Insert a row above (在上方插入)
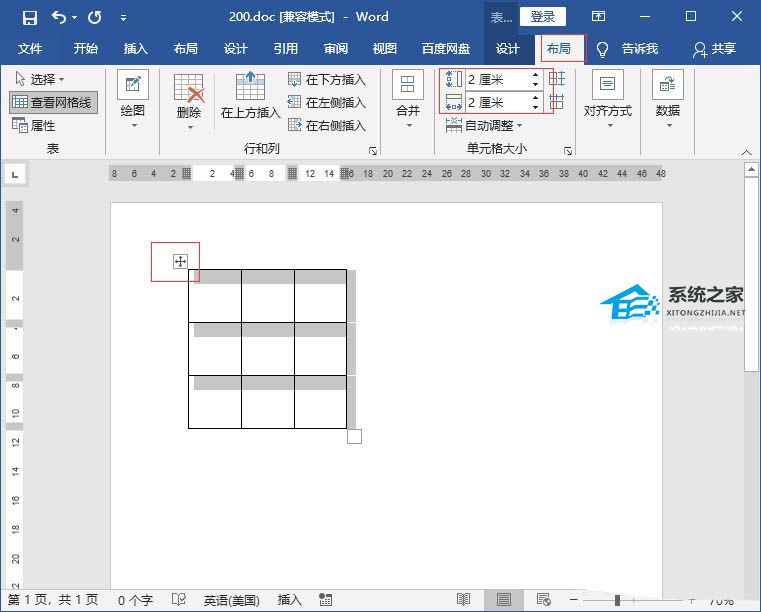The height and width of the screenshot is (612, 761). (x=250, y=97)
